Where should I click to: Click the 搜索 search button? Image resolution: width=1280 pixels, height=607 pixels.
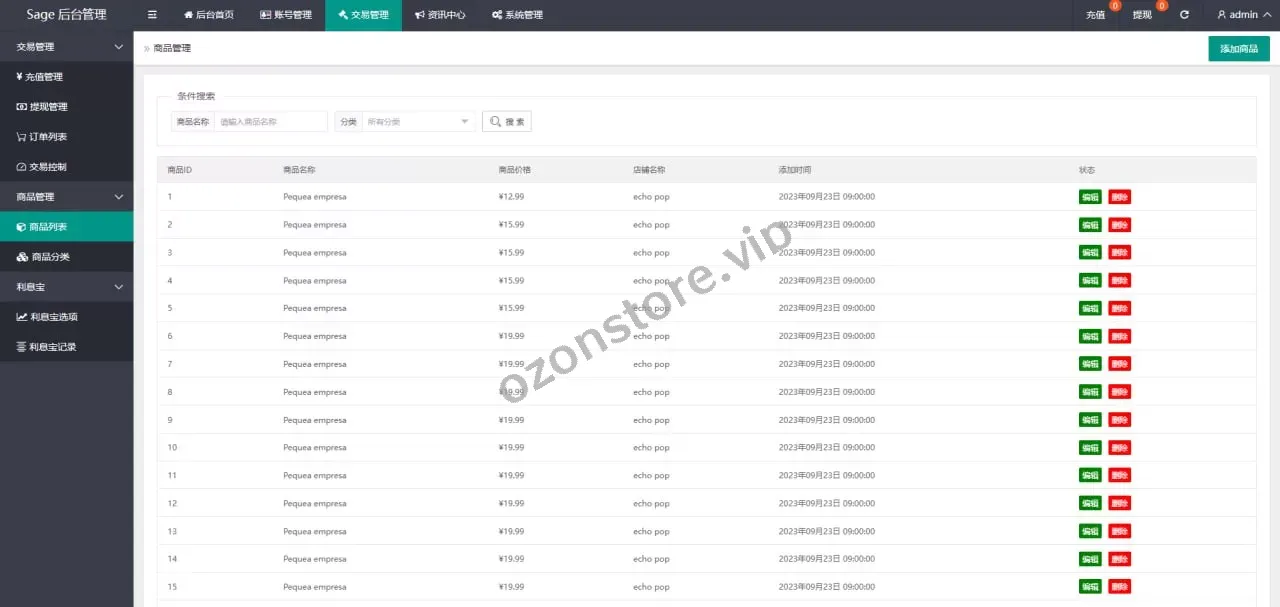coord(507,122)
